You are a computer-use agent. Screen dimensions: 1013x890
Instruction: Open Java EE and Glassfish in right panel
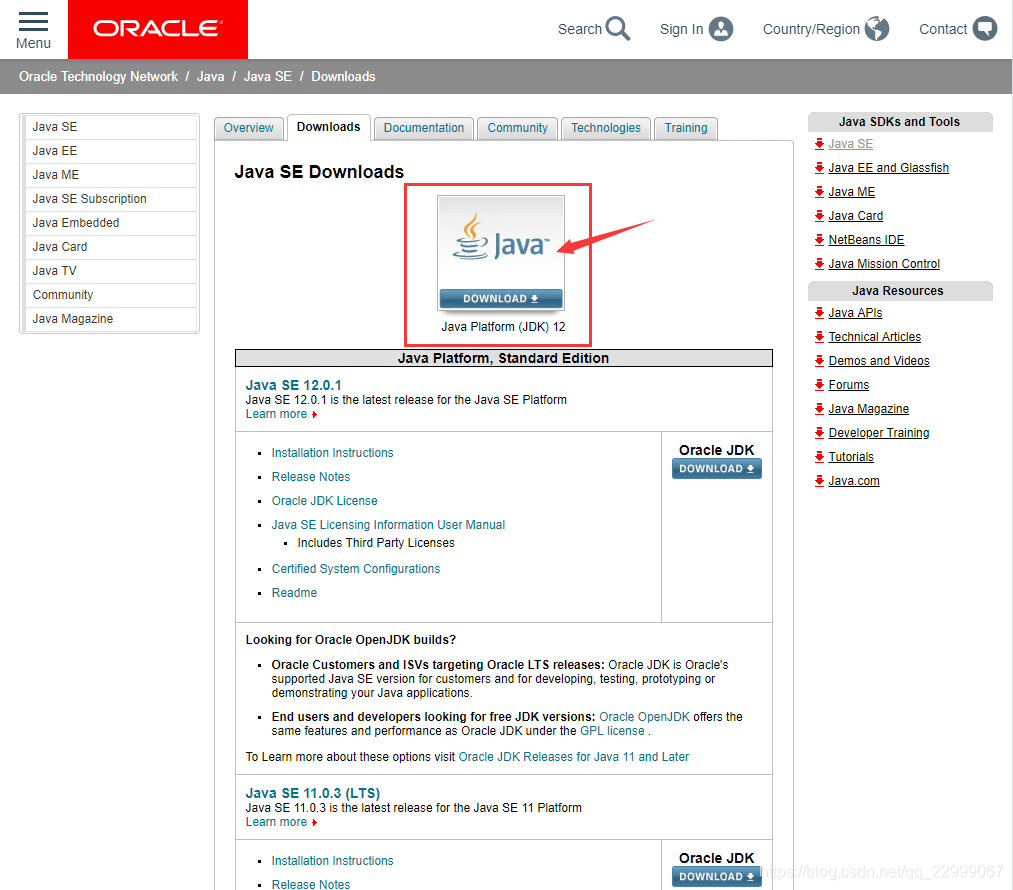click(x=888, y=167)
